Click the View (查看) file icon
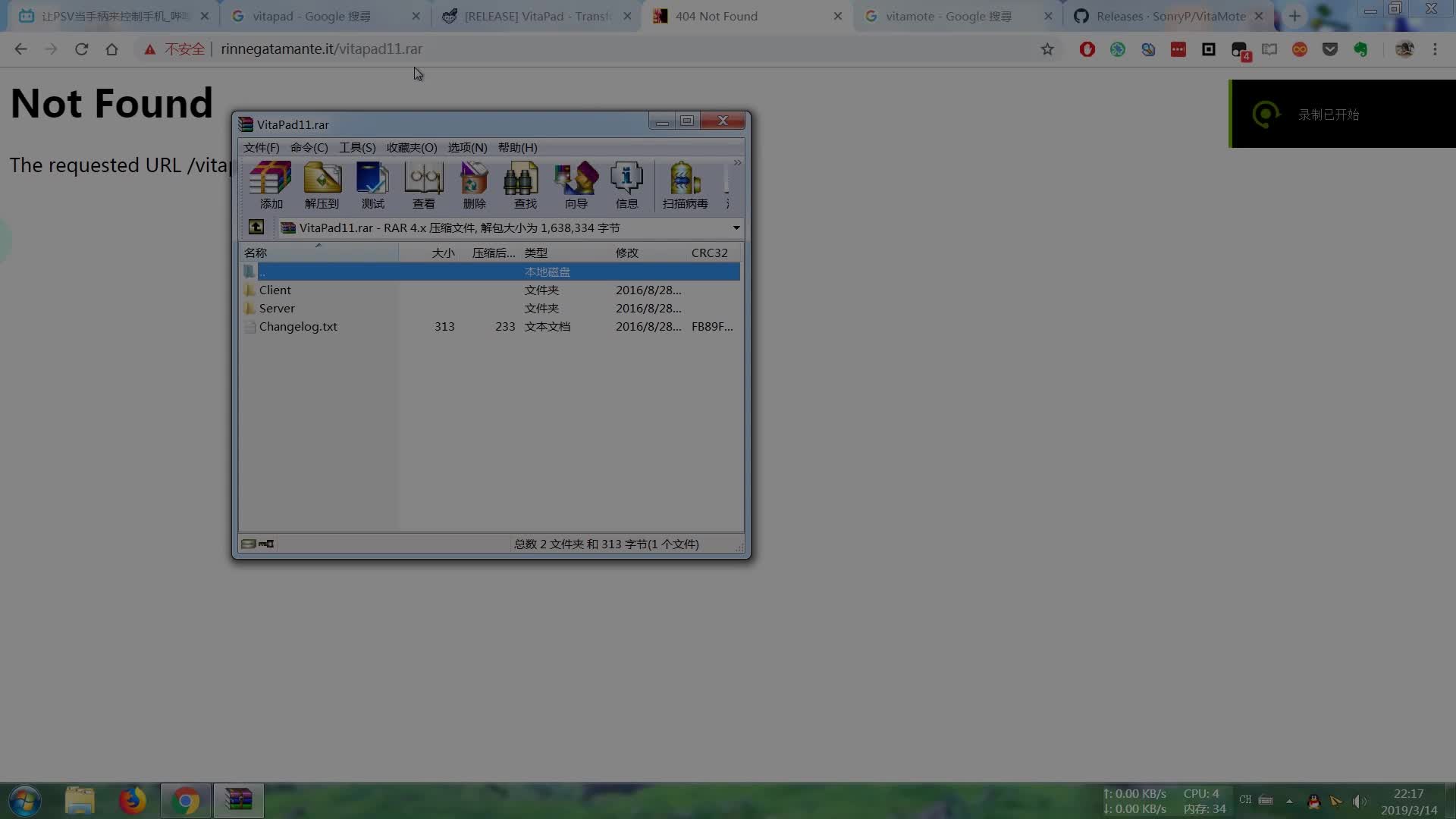Image resolution: width=1456 pixels, height=819 pixels. (423, 185)
